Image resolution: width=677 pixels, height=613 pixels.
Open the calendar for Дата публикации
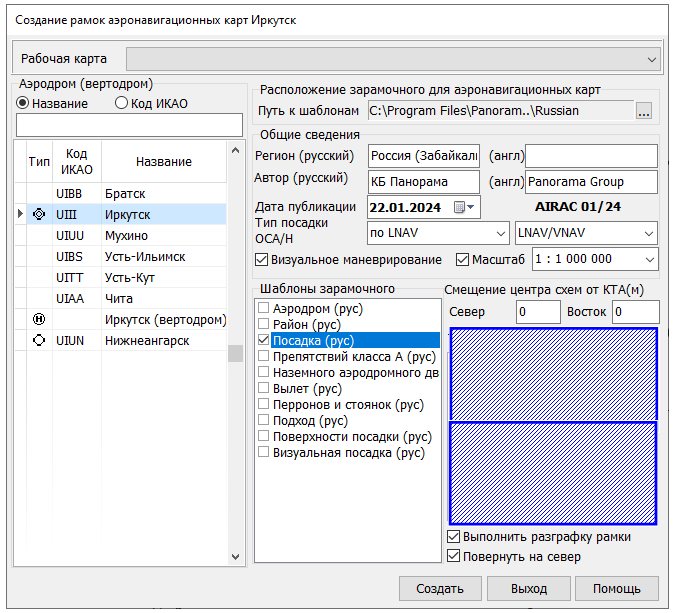point(461,207)
